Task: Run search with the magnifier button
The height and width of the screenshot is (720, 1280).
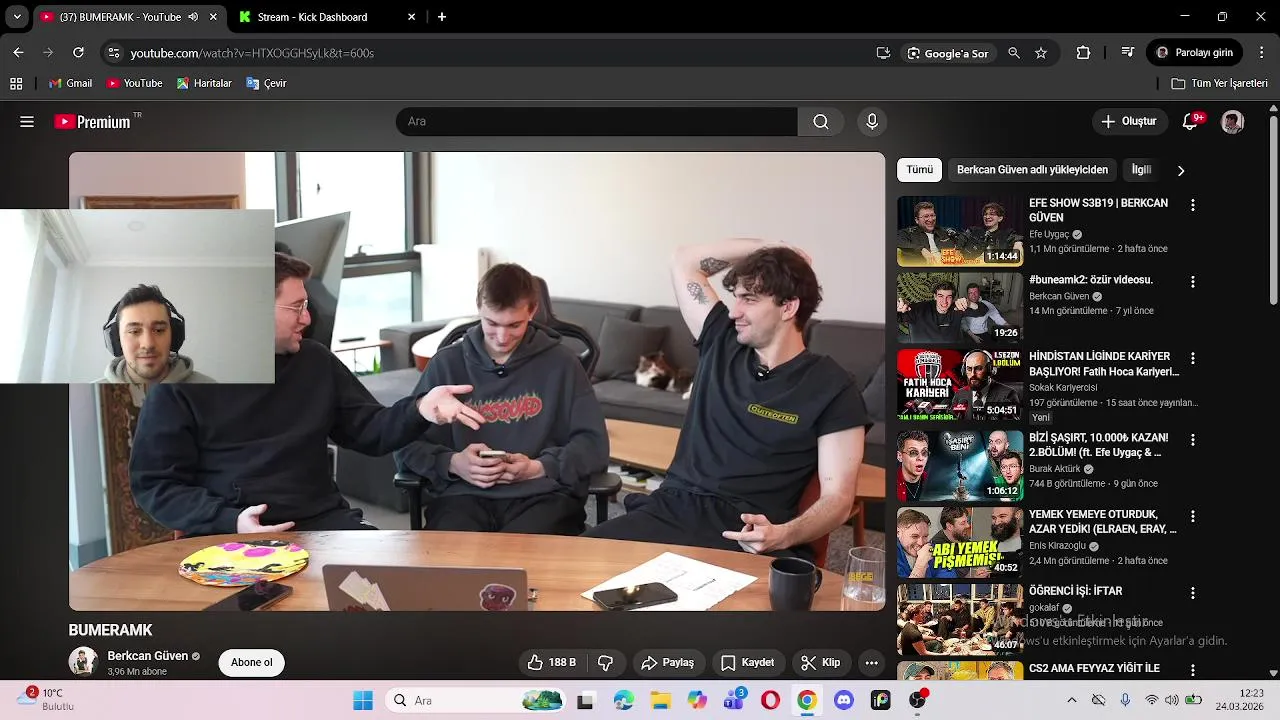Action: point(820,121)
